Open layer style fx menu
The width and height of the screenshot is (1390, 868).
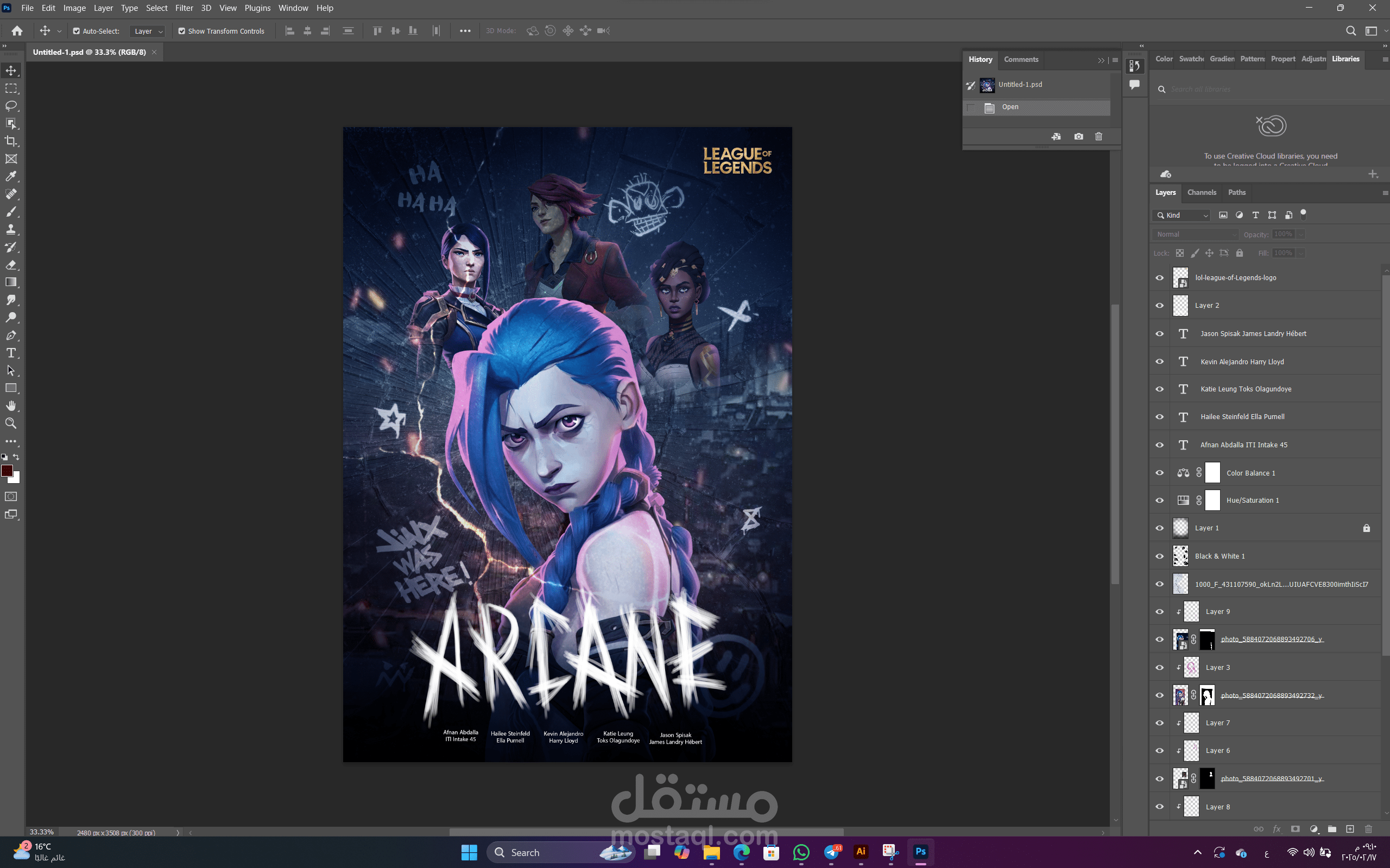pos(1277,829)
